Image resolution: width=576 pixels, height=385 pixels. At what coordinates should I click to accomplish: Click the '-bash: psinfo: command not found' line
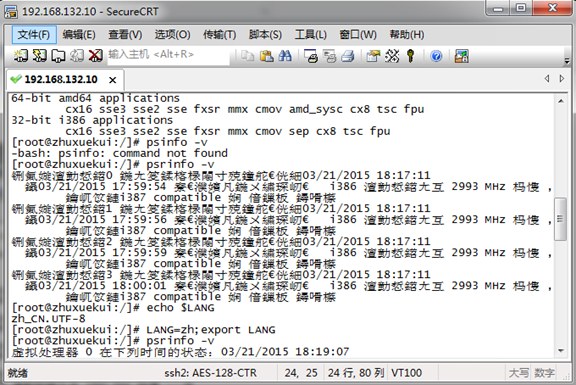point(119,153)
